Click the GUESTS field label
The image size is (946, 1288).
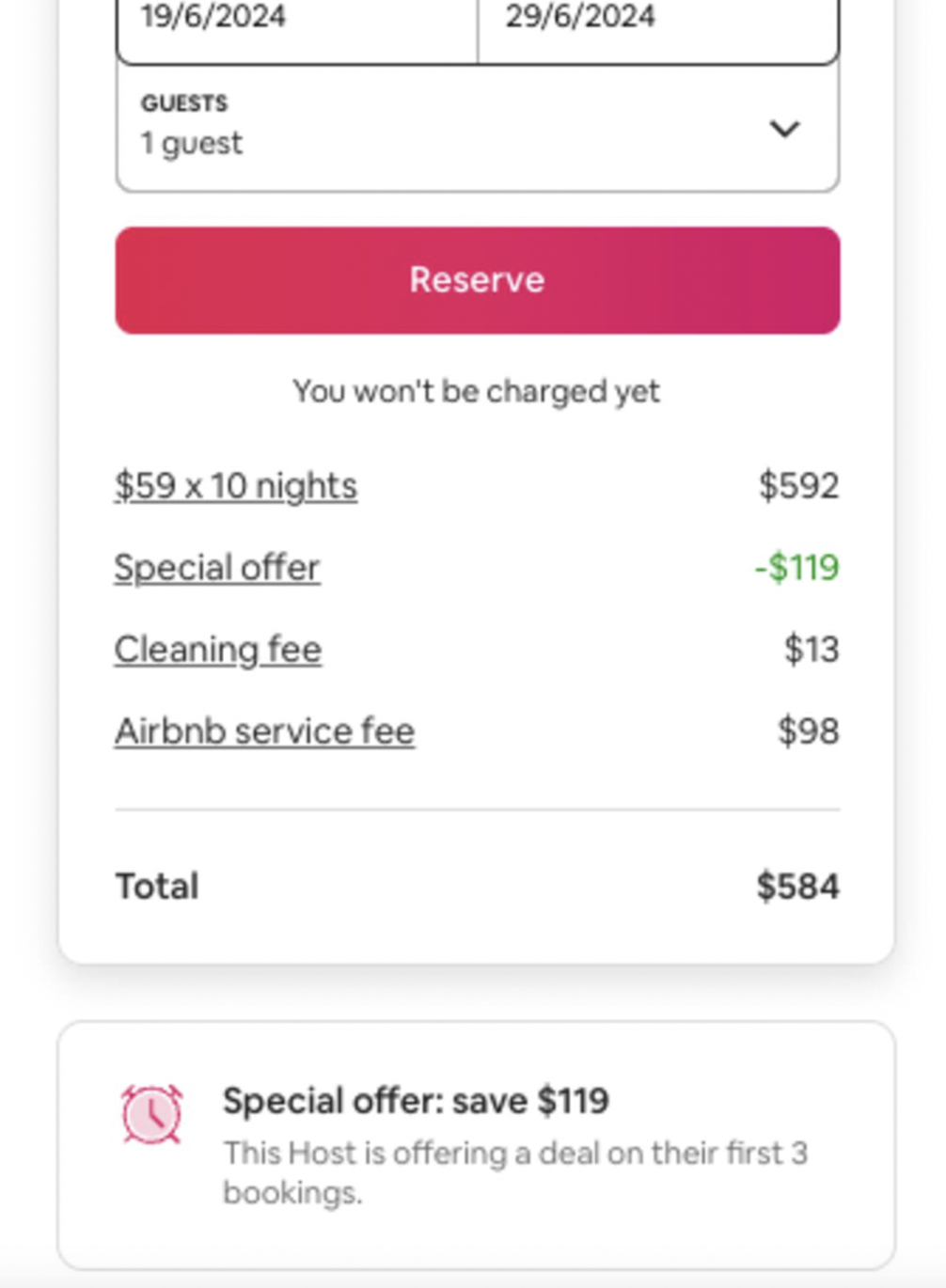[x=184, y=103]
